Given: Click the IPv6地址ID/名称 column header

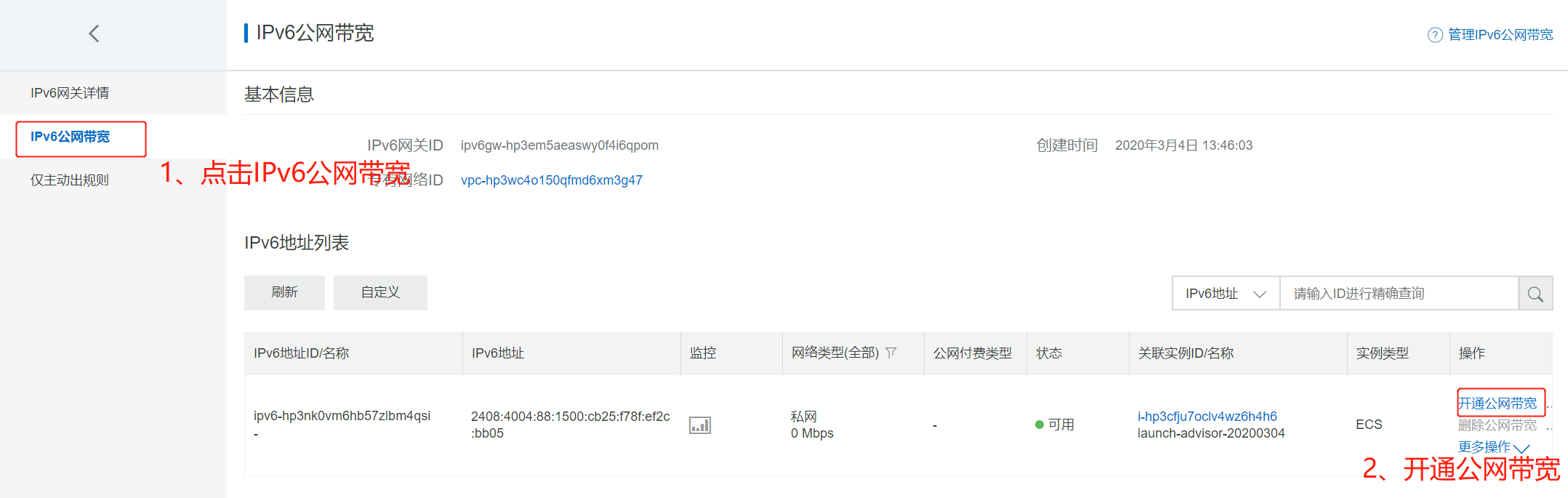Looking at the screenshot, I should pos(301,353).
